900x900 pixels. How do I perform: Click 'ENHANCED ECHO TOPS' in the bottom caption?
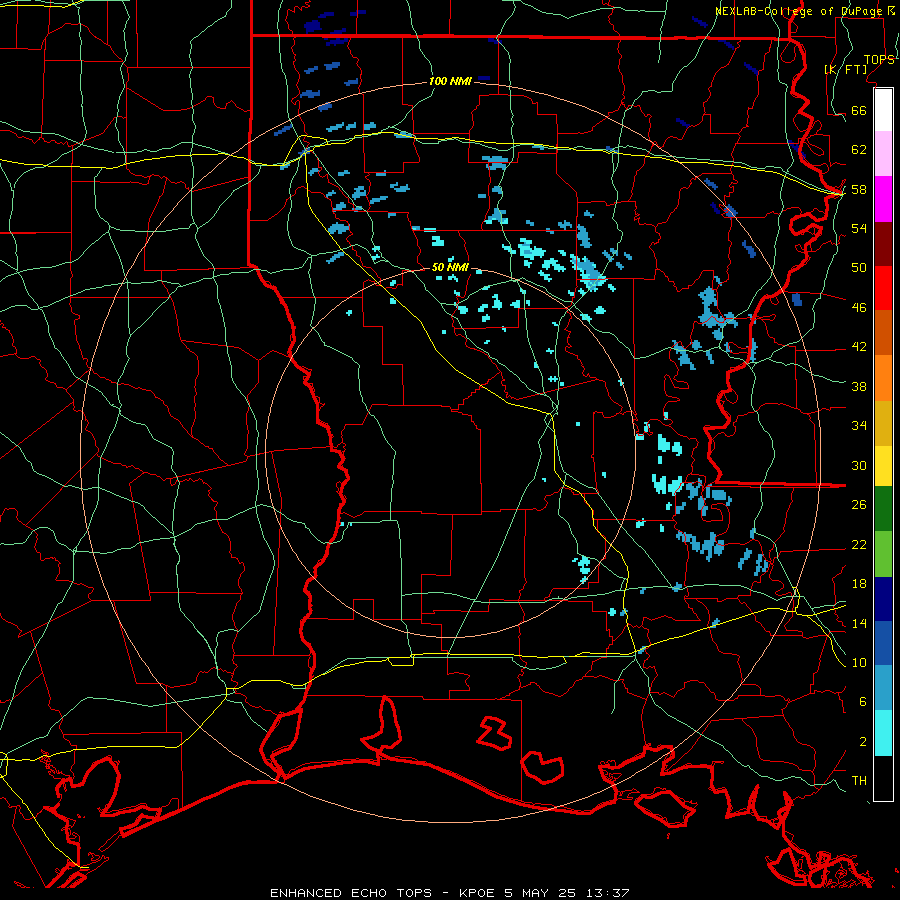click(x=351, y=893)
